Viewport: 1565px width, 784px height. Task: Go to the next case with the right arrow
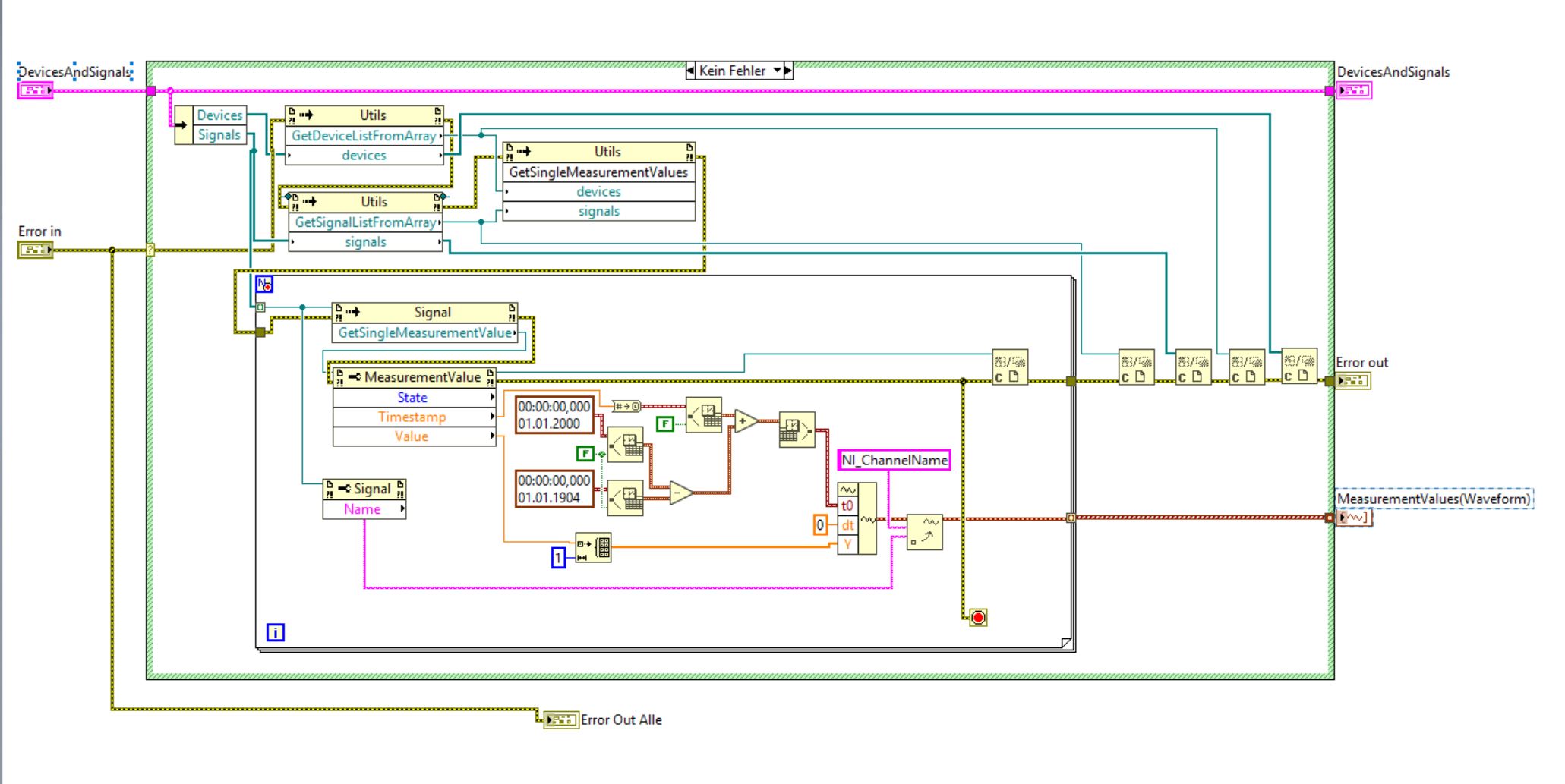[788, 71]
